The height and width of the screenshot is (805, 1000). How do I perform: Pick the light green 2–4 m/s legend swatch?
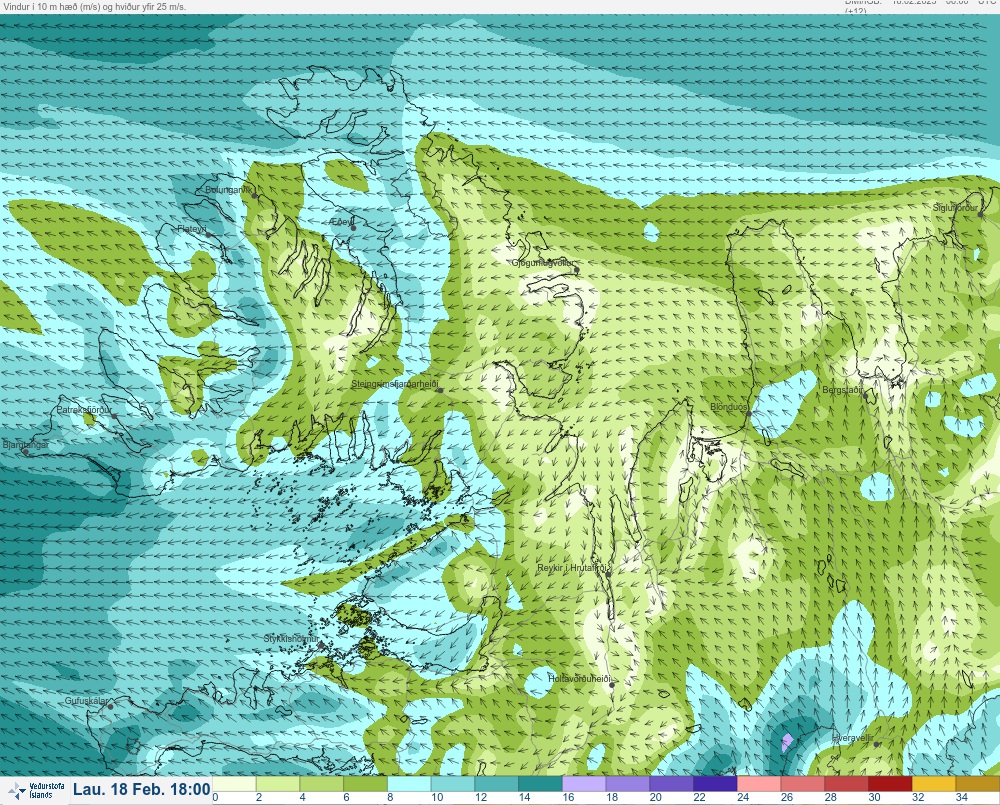[x=277, y=783]
